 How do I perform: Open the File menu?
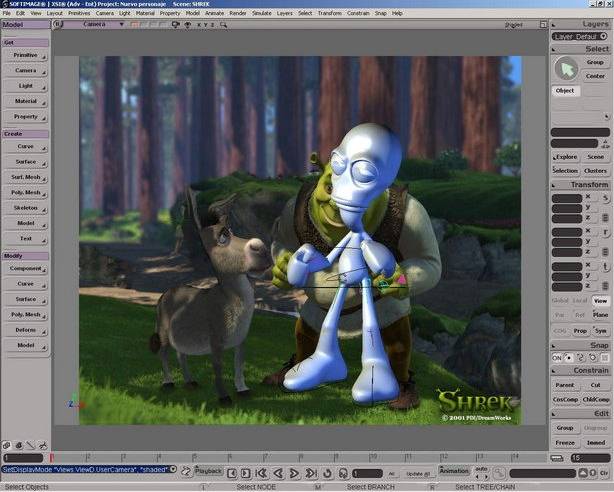point(7,13)
